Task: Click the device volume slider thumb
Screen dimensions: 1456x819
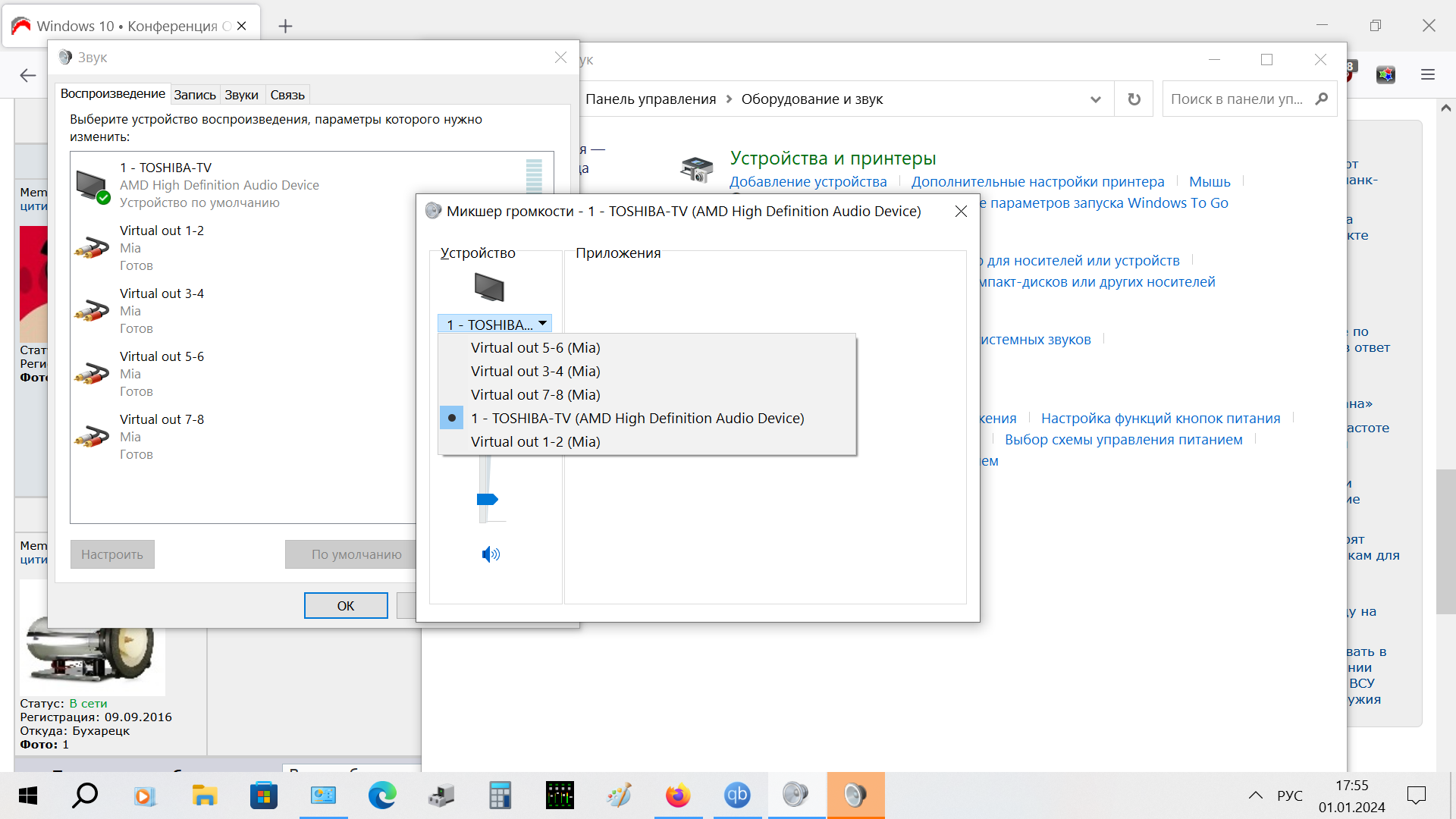Action: pyautogui.click(x=487, y=499)
